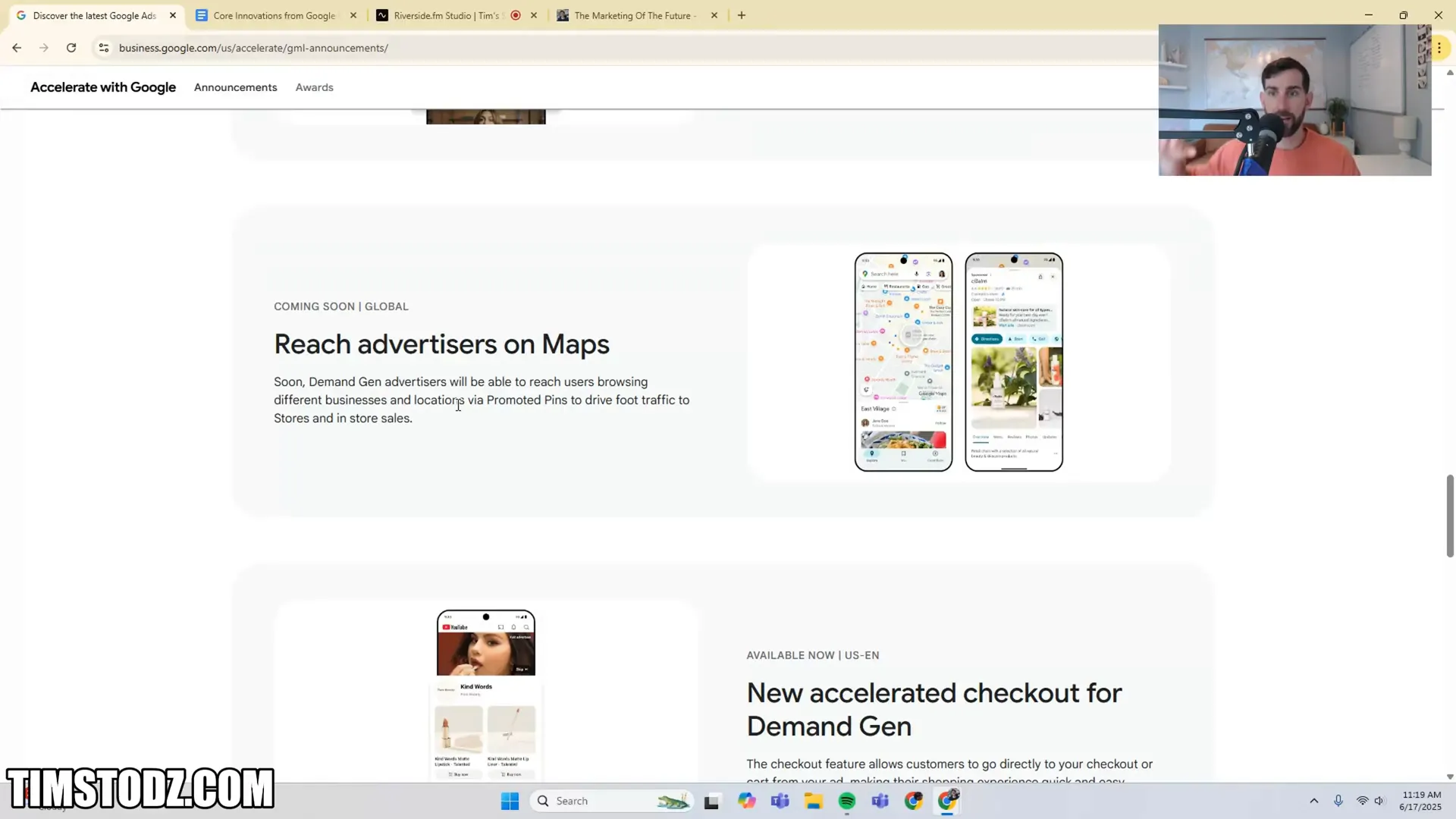Switch to Core Innovations from Google tab
This screenshot has width=1456, height=819.
tap(275, 15)
